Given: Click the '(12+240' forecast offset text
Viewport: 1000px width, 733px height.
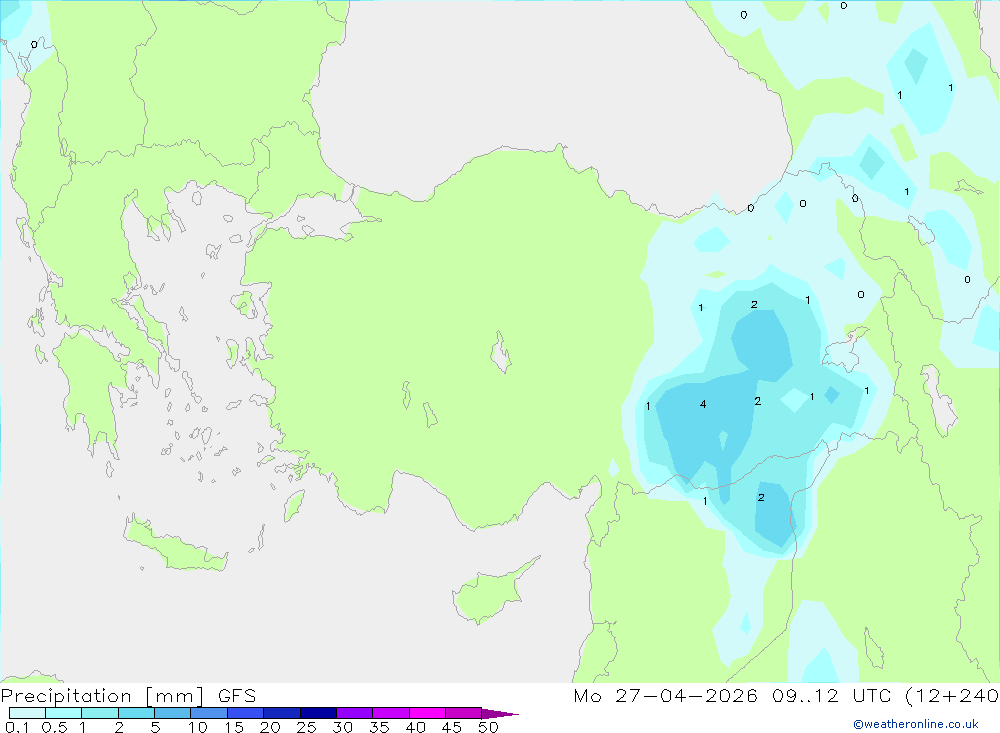Looking at the screenshot, I should tap(952, 696).
